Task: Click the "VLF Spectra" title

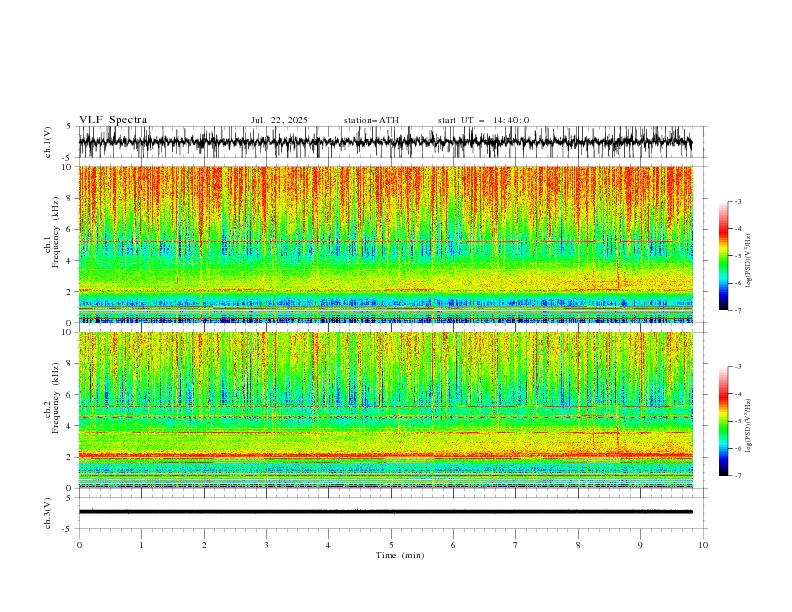Action: (113, 120)
